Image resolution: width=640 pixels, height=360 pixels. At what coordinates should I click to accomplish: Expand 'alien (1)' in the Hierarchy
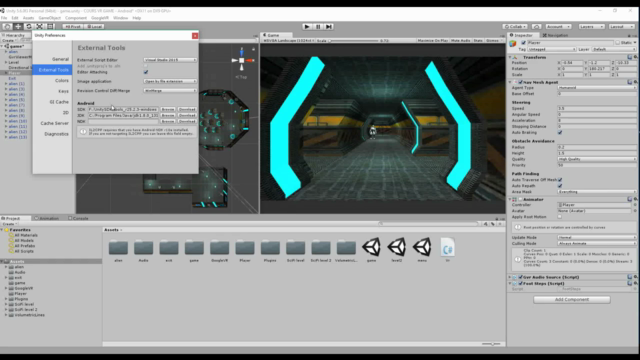click(6, 84)
